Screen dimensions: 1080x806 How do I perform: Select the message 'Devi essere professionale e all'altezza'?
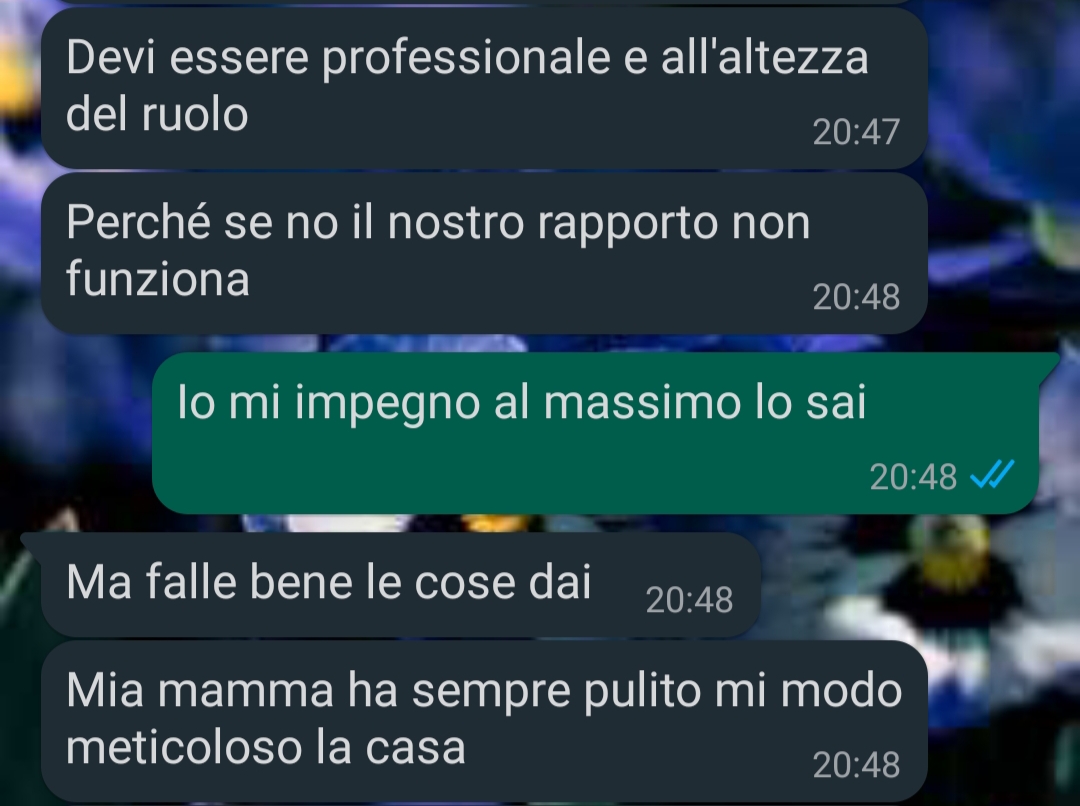click(x=484, y=87)
